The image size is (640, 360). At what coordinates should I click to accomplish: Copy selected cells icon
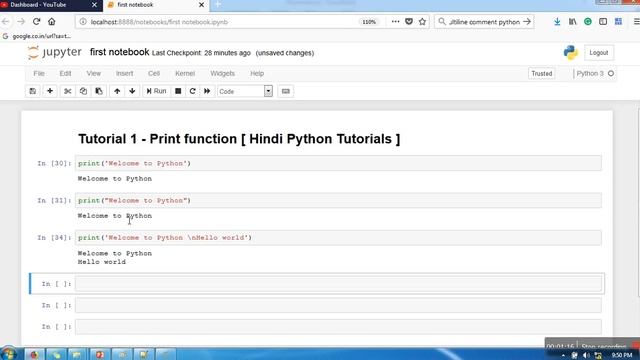coord(83,91)
